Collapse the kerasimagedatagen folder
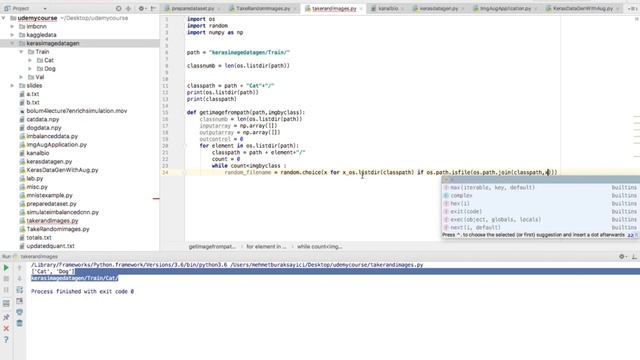This screenshot has width=640, height=360. pos(12,43)
